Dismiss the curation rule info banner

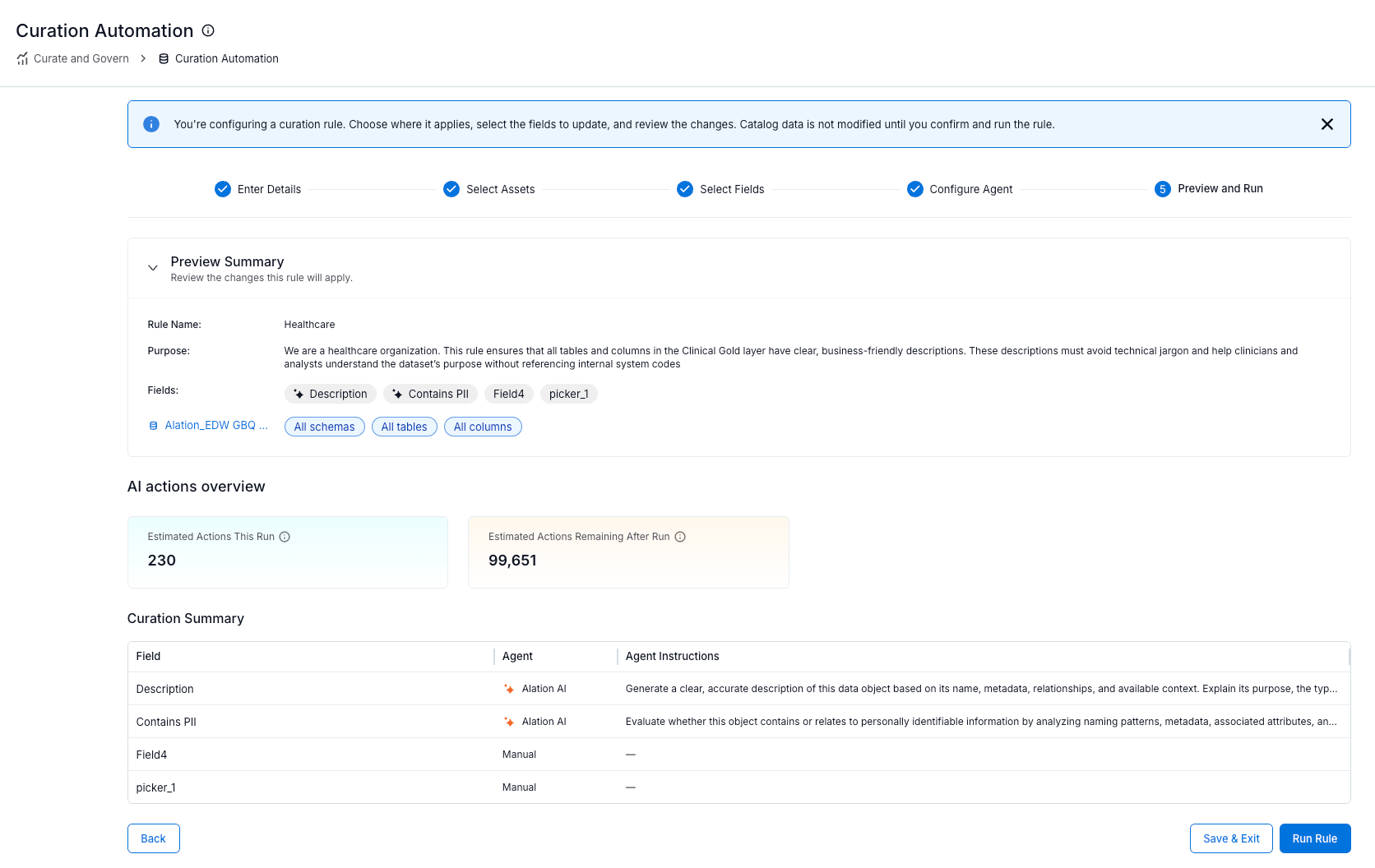(1326, 124)
